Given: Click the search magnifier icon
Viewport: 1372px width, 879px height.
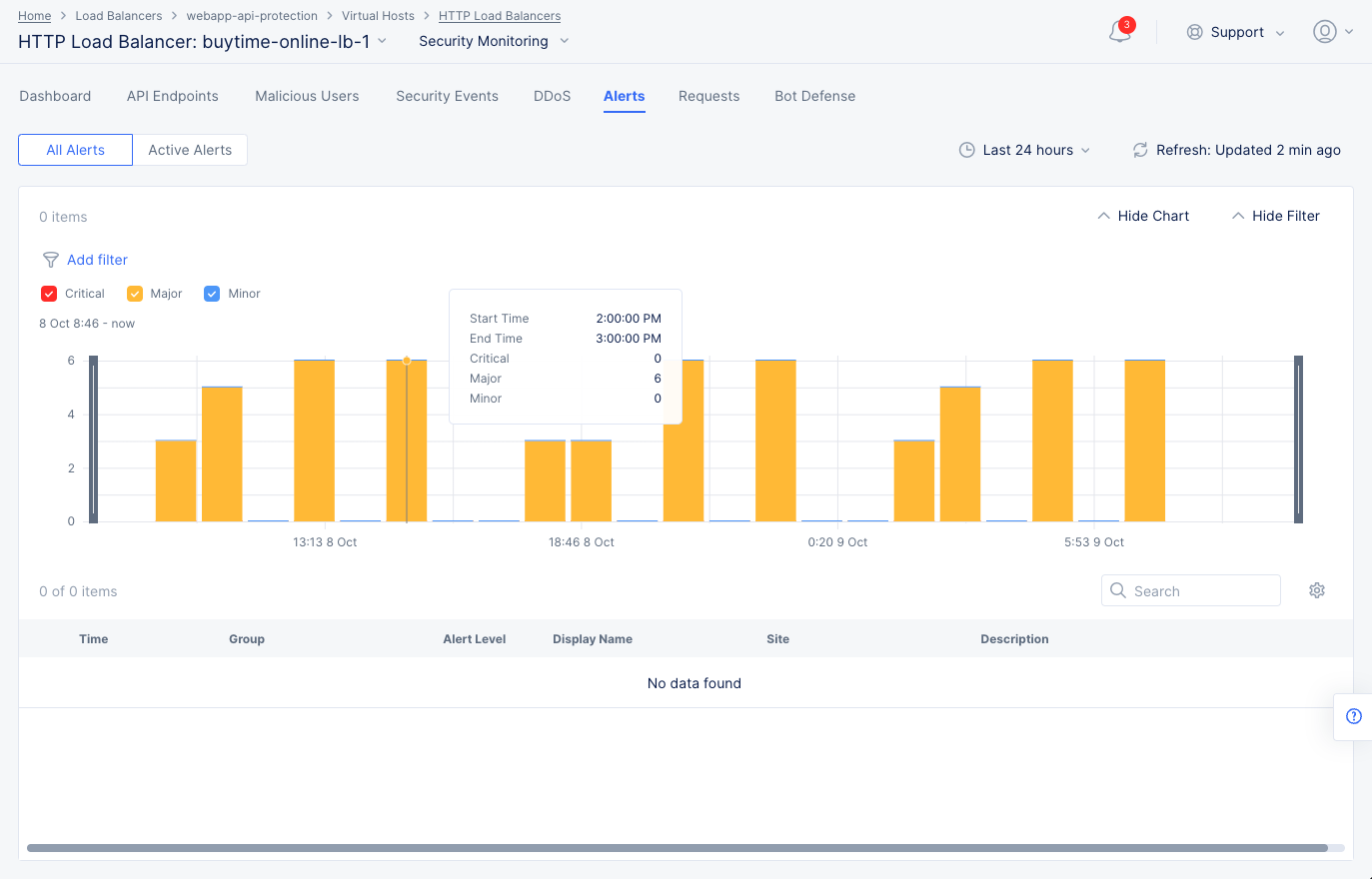Looking at the screenshot, I should pyautogui.click(x=1117, y=590).
